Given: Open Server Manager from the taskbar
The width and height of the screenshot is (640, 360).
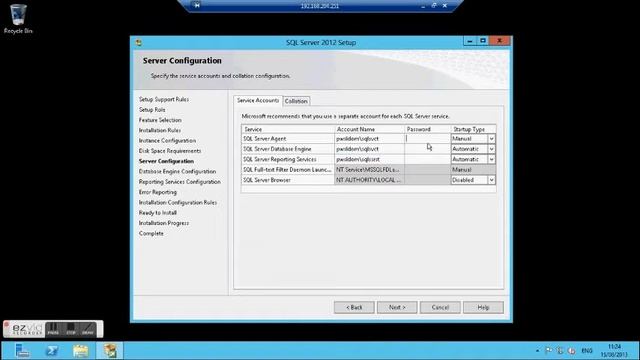Looking at the screenshot, I should pyautogui.click(x=22, y=351).
